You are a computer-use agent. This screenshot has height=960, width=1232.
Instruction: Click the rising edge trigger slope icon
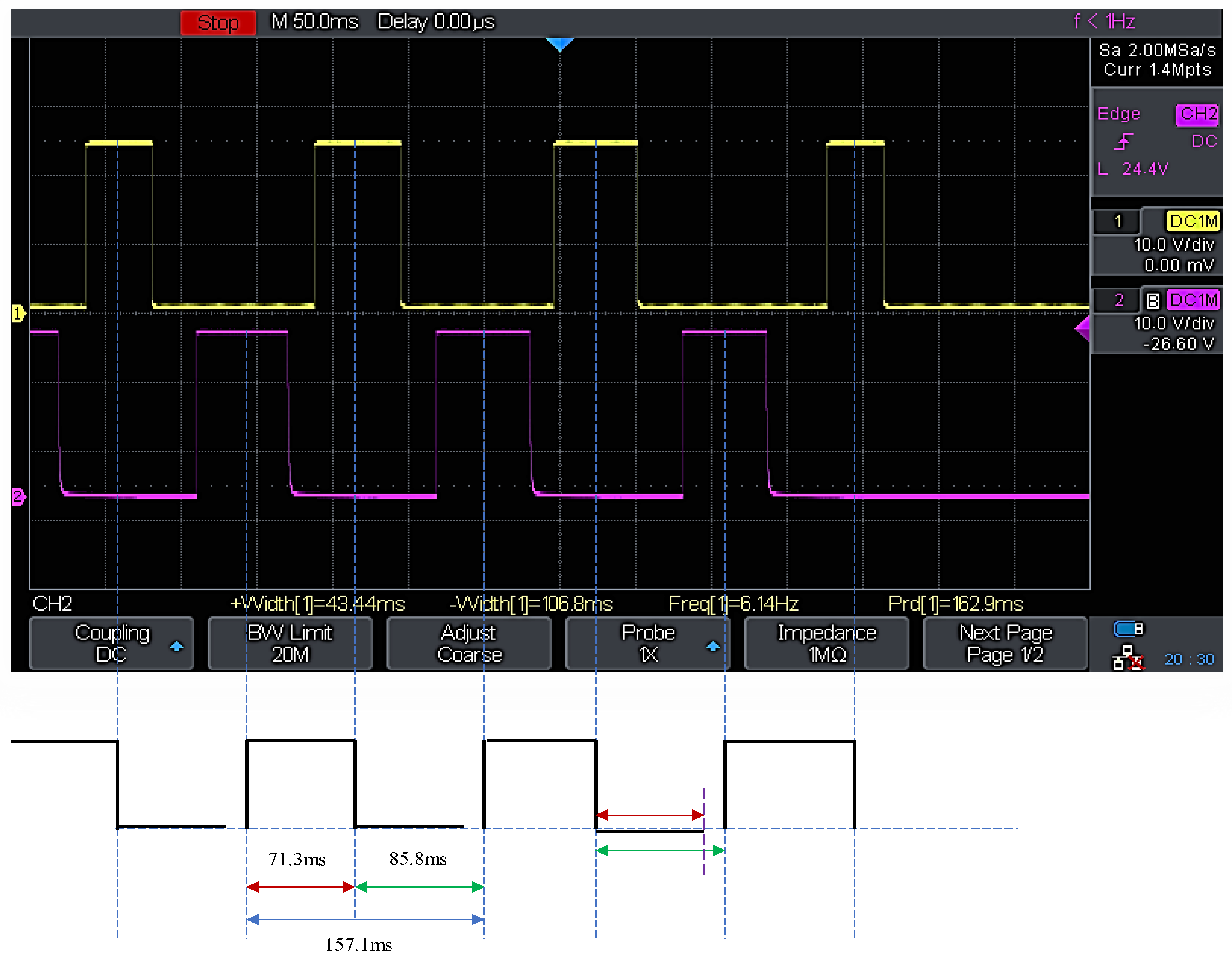pos(1123,141)
